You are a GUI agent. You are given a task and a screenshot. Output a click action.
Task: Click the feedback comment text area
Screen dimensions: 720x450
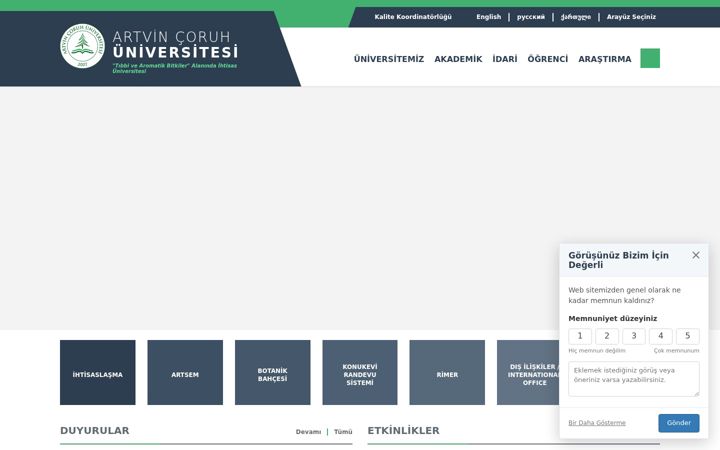point(634,379)
